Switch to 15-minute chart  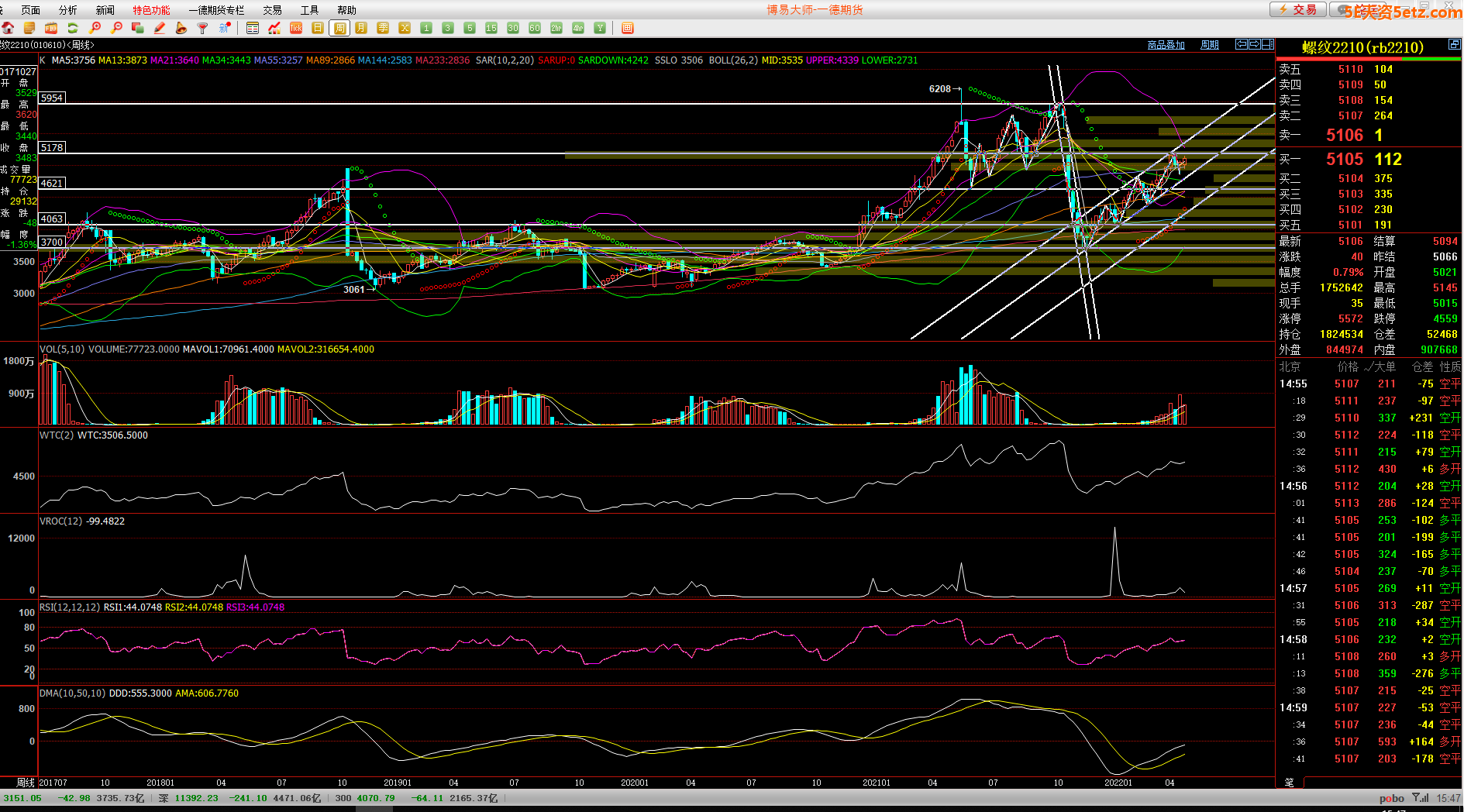coord(491,28)
